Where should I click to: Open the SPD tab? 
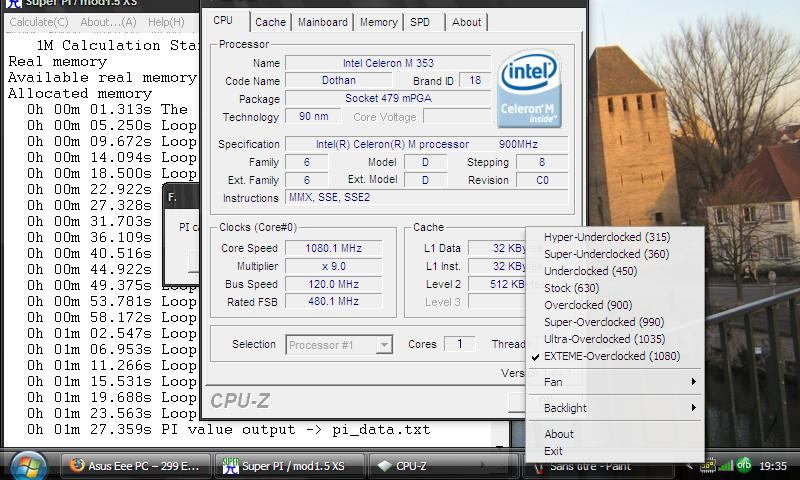420,22
